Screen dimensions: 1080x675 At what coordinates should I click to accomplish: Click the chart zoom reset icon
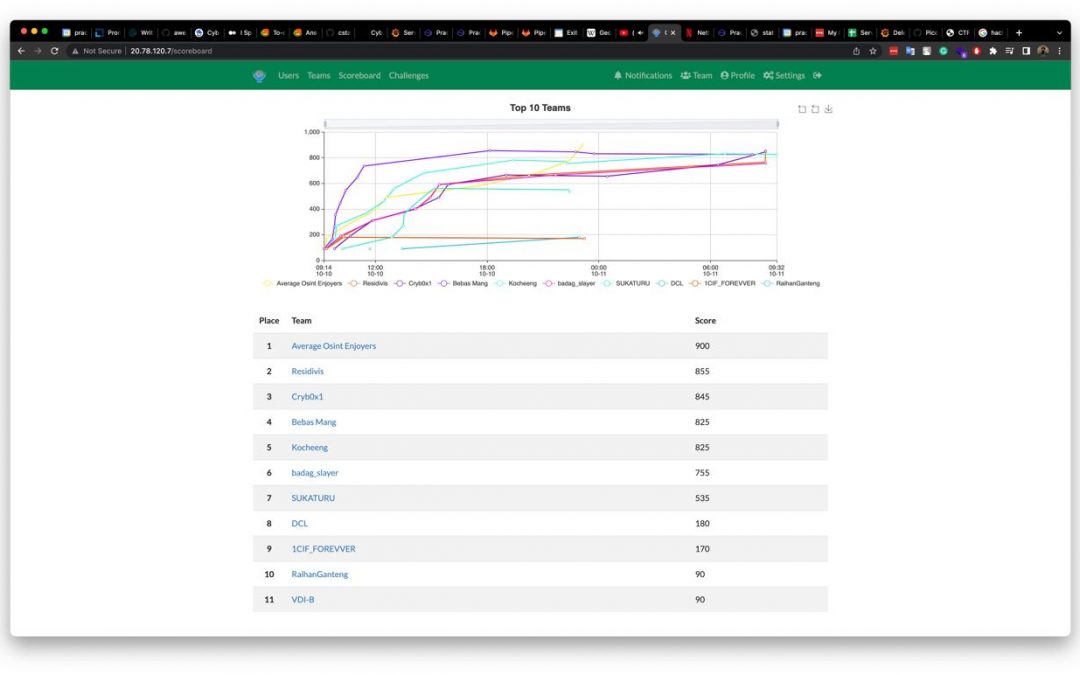(x=815, y=109)
